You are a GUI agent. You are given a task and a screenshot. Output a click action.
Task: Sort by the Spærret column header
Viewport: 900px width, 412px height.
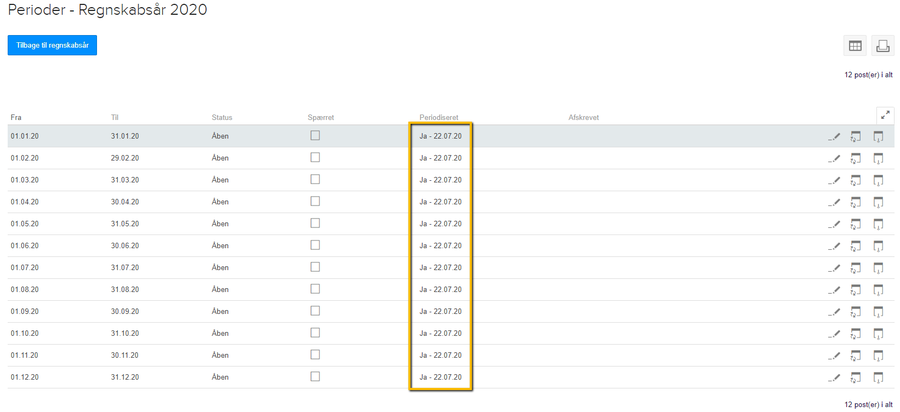(x=321, y=118)
